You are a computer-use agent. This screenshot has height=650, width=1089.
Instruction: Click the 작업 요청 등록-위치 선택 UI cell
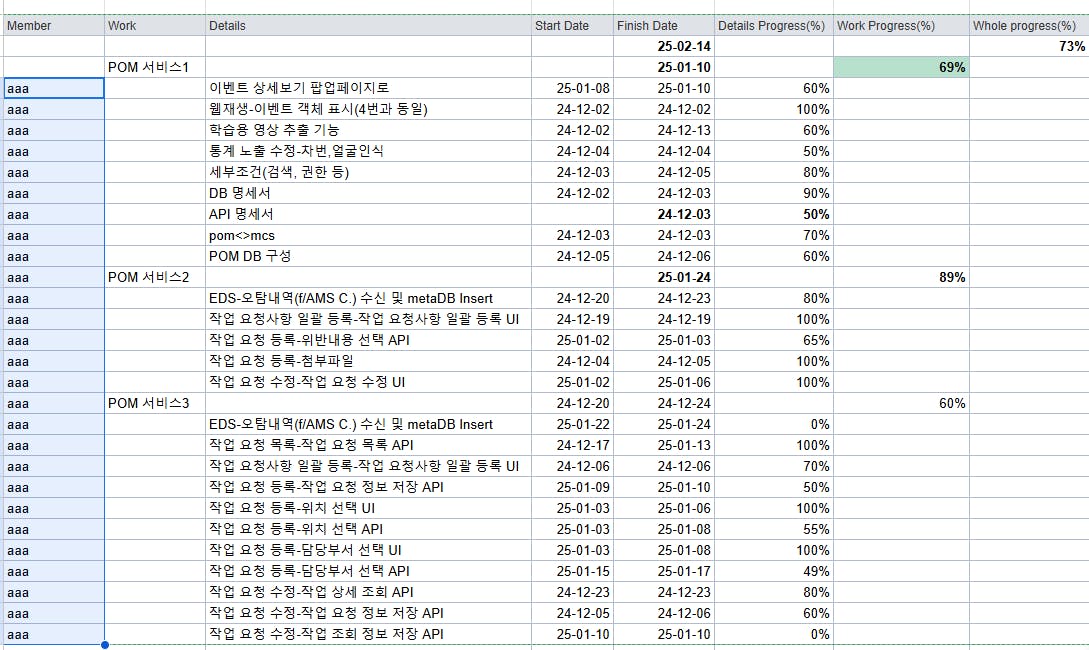tap(368, 508)
